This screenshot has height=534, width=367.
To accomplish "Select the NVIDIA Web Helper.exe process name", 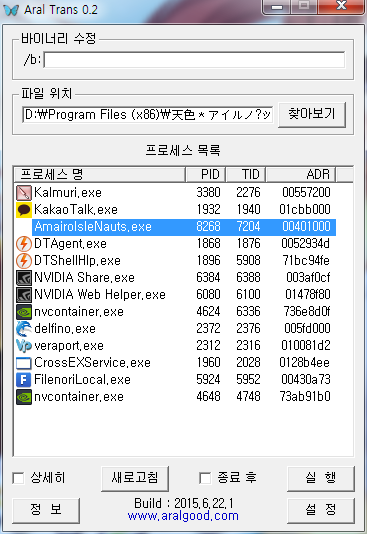I will tap(100, 295).
